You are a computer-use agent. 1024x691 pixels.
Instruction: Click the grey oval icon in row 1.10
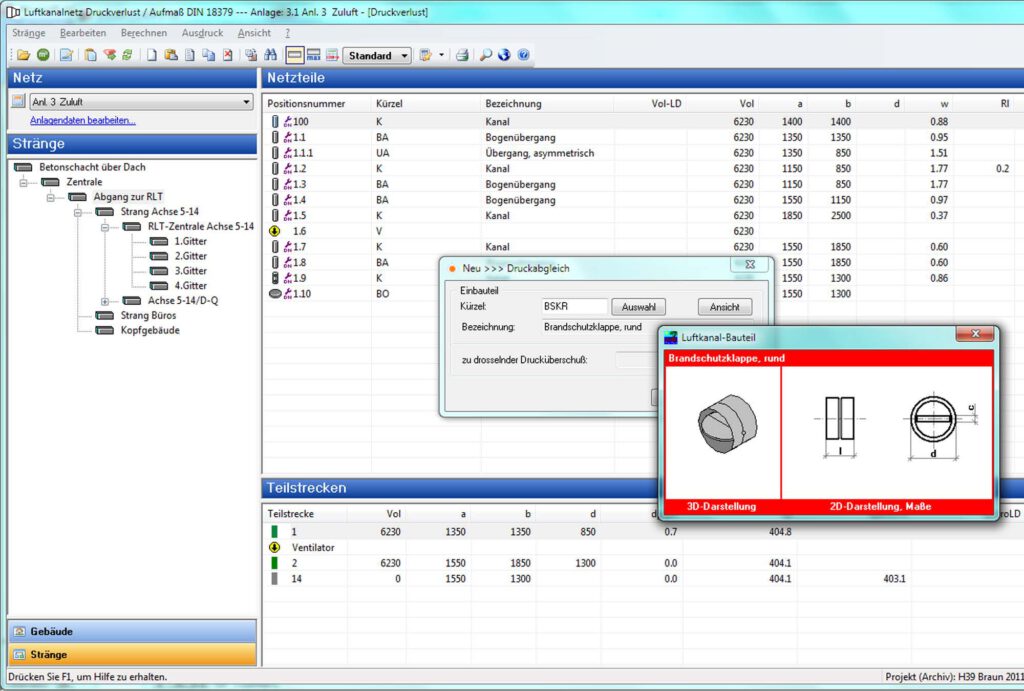(276, 294)
